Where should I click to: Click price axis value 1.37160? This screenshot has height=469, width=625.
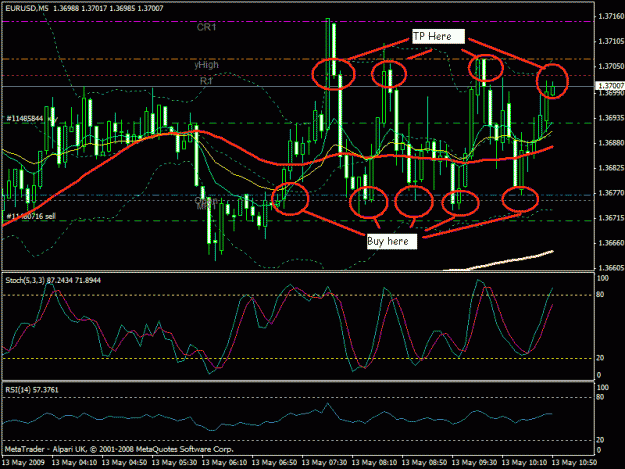point(611,16)
